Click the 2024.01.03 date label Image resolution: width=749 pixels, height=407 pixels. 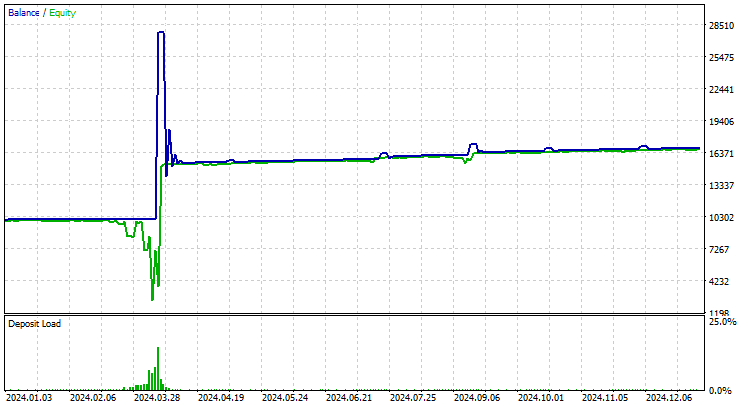[29, 397]
